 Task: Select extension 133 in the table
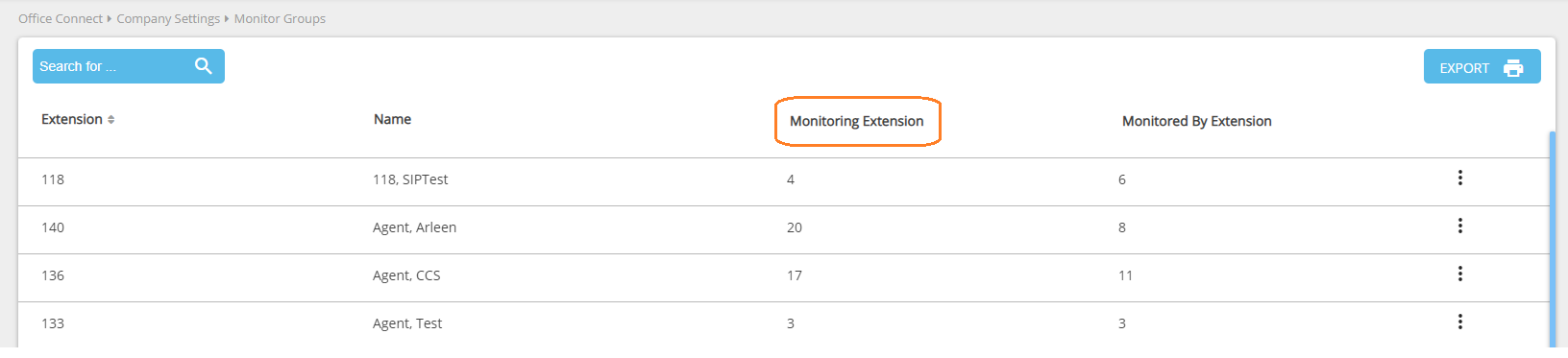click(53, 323)
